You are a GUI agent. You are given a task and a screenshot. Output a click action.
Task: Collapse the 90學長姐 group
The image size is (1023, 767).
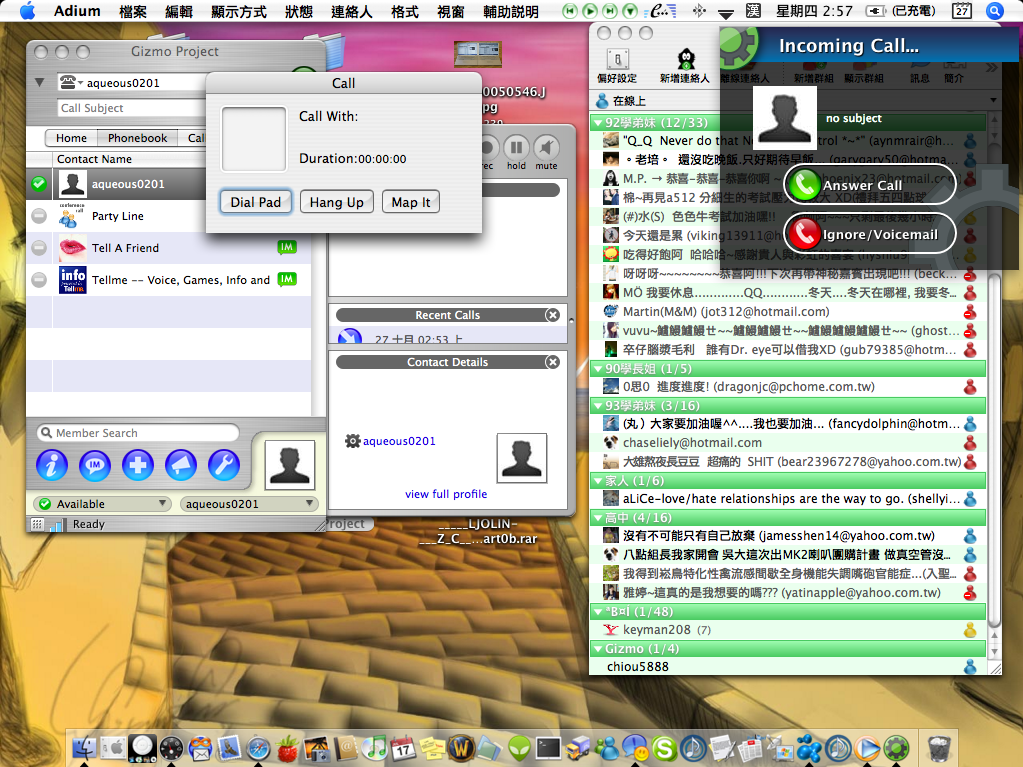coord(598,368)
